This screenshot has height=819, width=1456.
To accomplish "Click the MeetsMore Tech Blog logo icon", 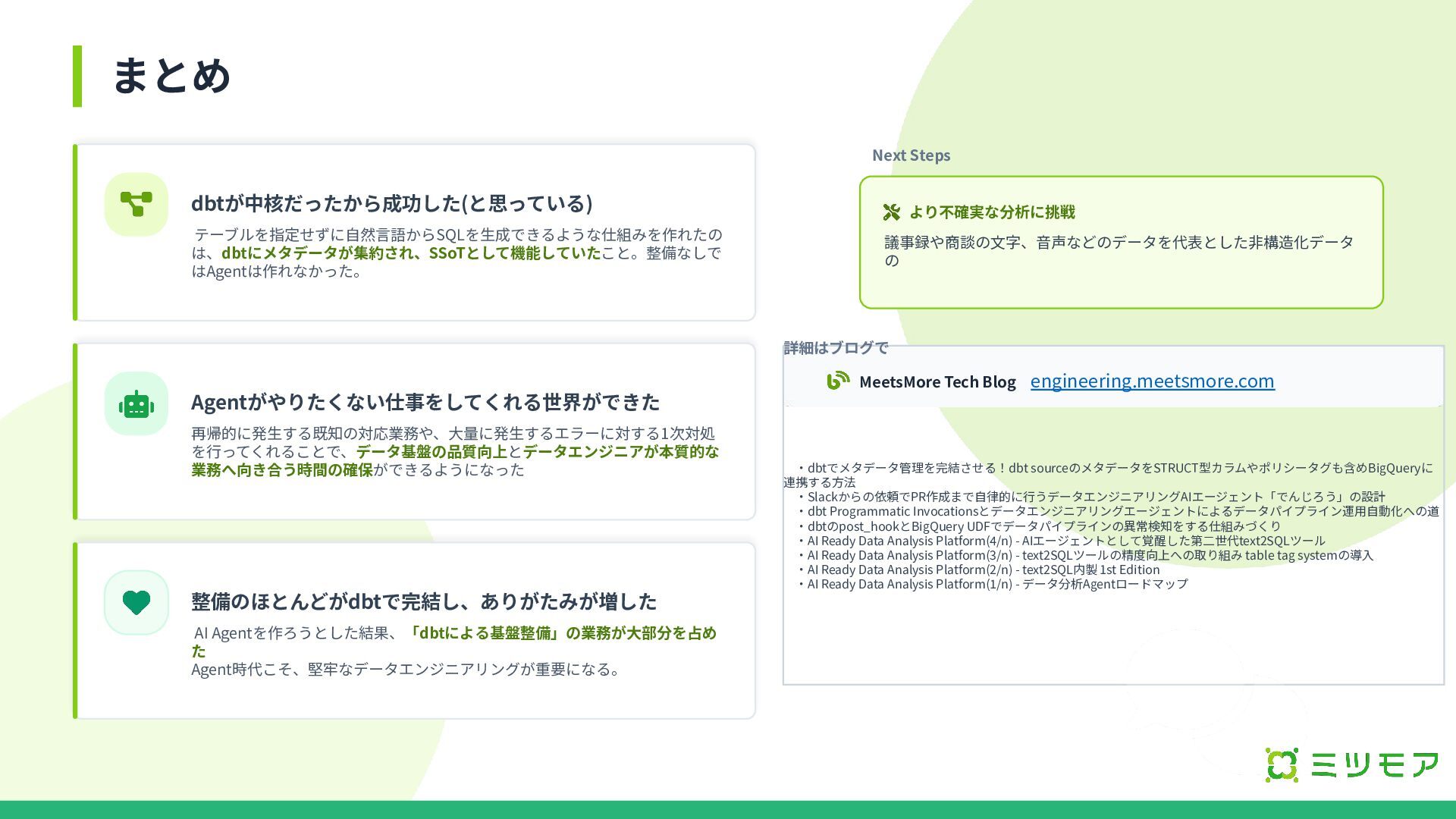I will click(838, 381).
